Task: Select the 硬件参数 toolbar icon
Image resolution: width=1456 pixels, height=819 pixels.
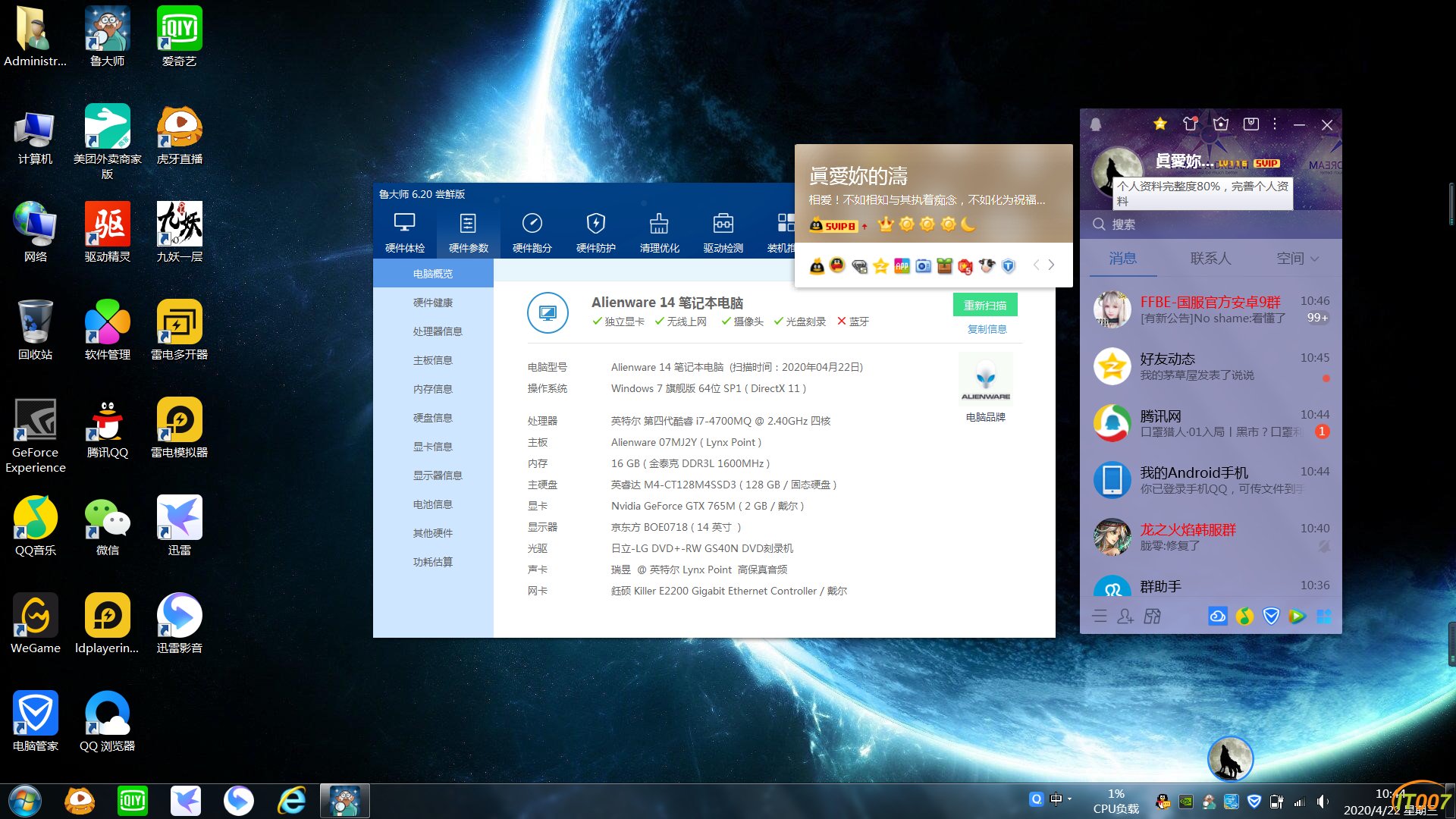Action: coord(468,231)
